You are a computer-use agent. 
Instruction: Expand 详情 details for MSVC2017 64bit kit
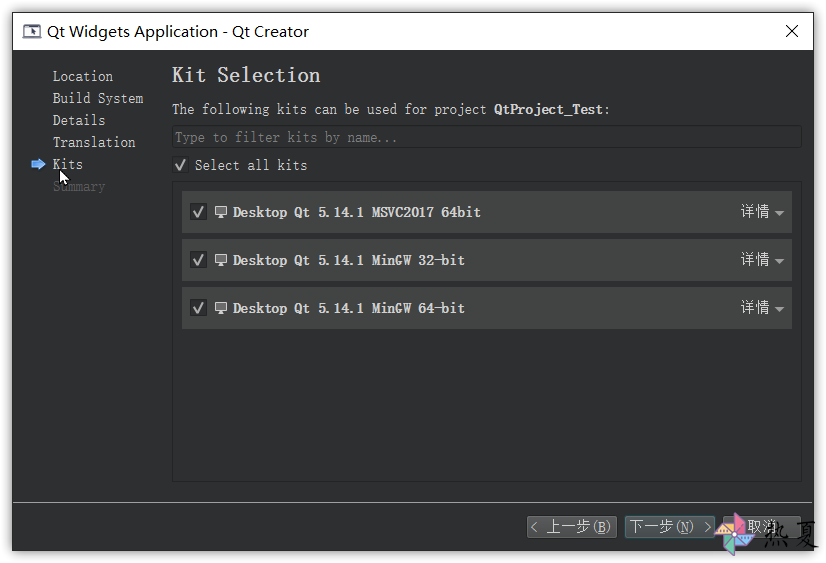[x=762, y=212]
